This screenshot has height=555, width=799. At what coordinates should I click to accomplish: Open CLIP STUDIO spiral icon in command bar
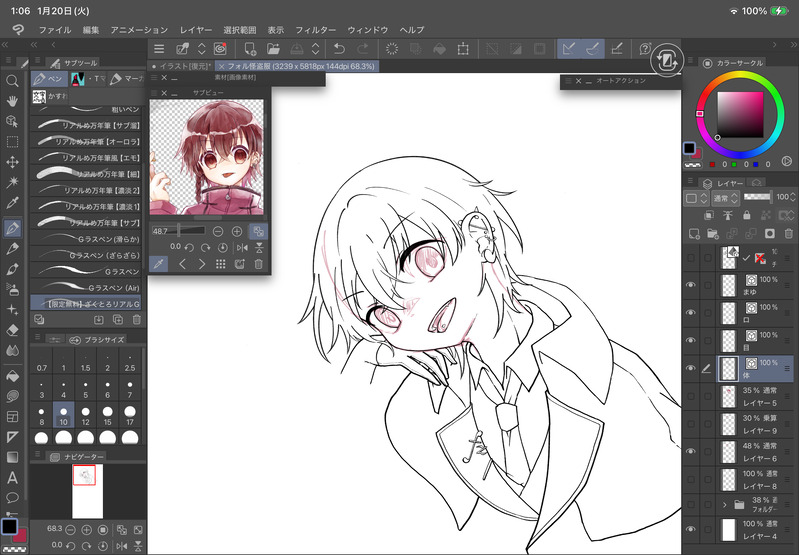pyautogui.click(x=220, y=49)
